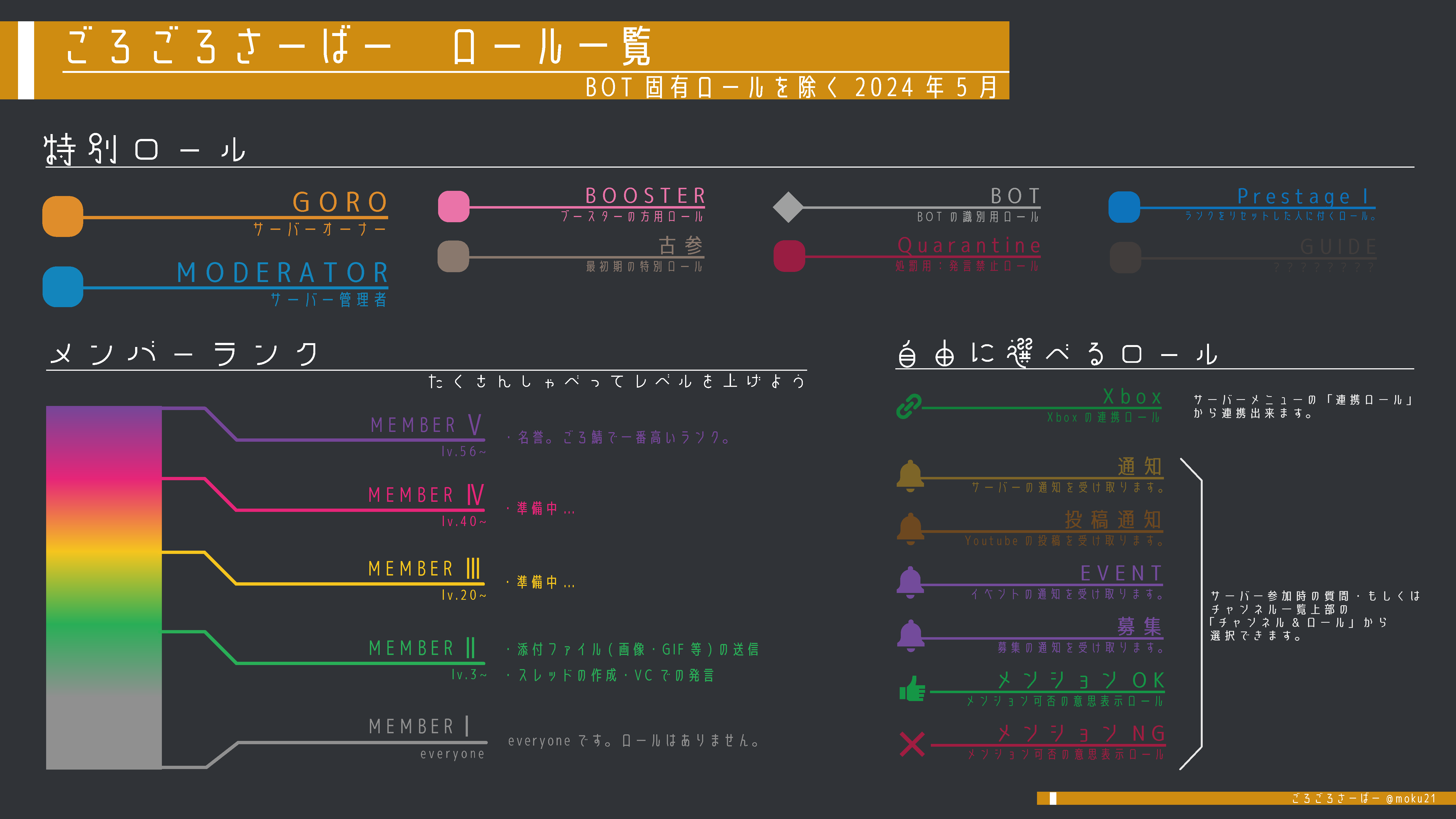
Task: Click the GUIDE role title
Action: coord(1338,247)
